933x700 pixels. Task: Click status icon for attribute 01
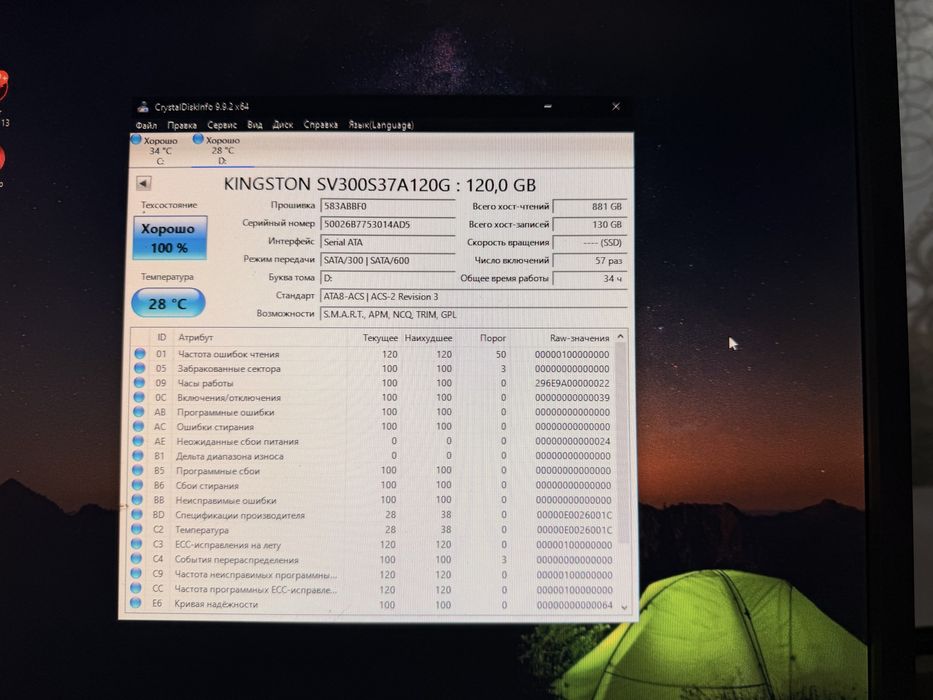pos(140,354)
